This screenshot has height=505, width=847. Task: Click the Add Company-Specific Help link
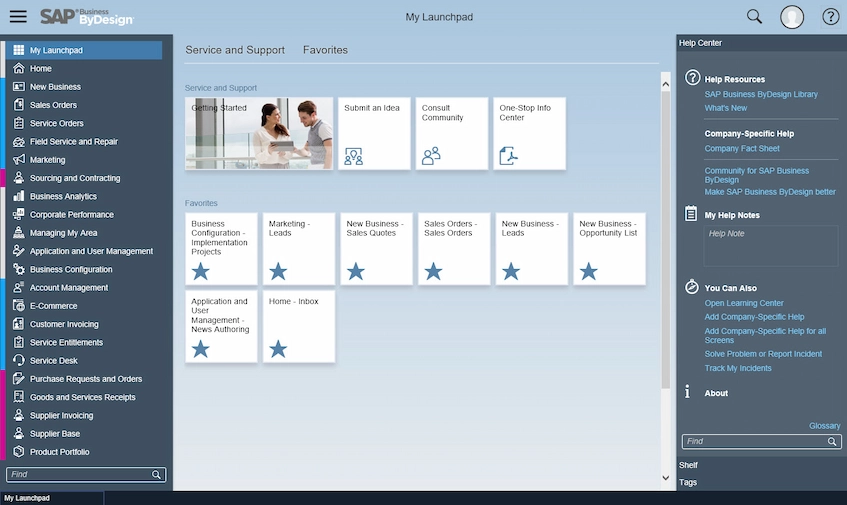coord(754,317)
